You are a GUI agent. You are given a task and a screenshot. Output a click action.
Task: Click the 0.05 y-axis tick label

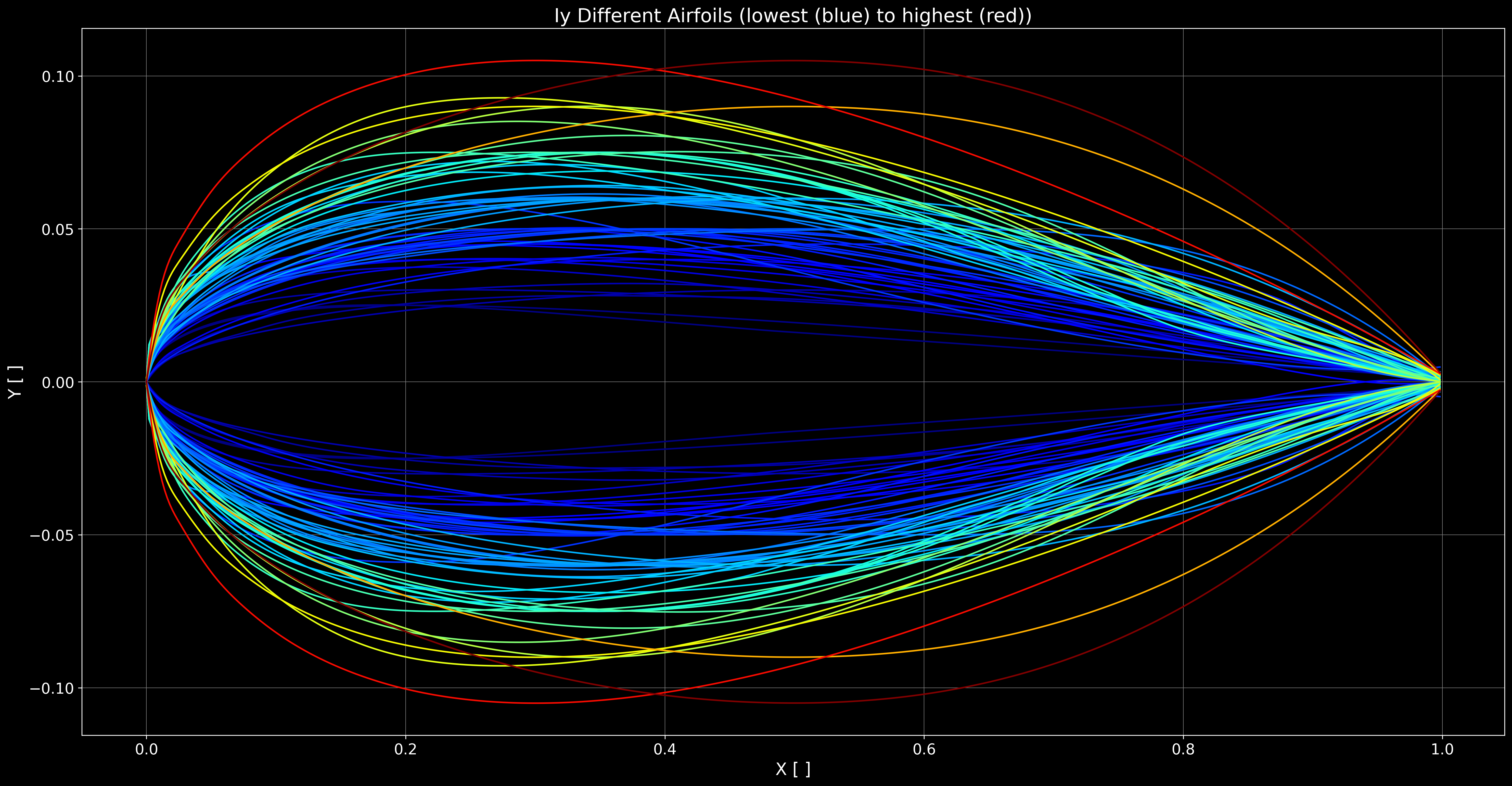point(58,230)
